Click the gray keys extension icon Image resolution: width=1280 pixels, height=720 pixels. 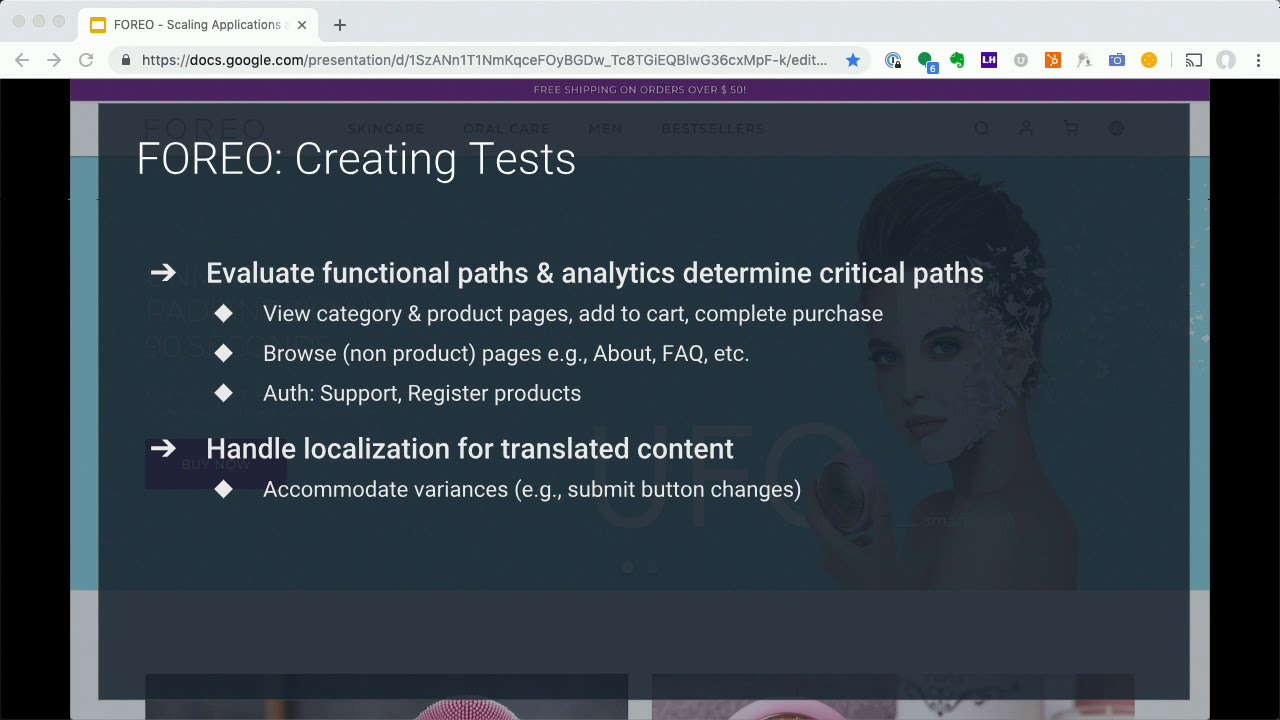click(x=1085, y=60)
